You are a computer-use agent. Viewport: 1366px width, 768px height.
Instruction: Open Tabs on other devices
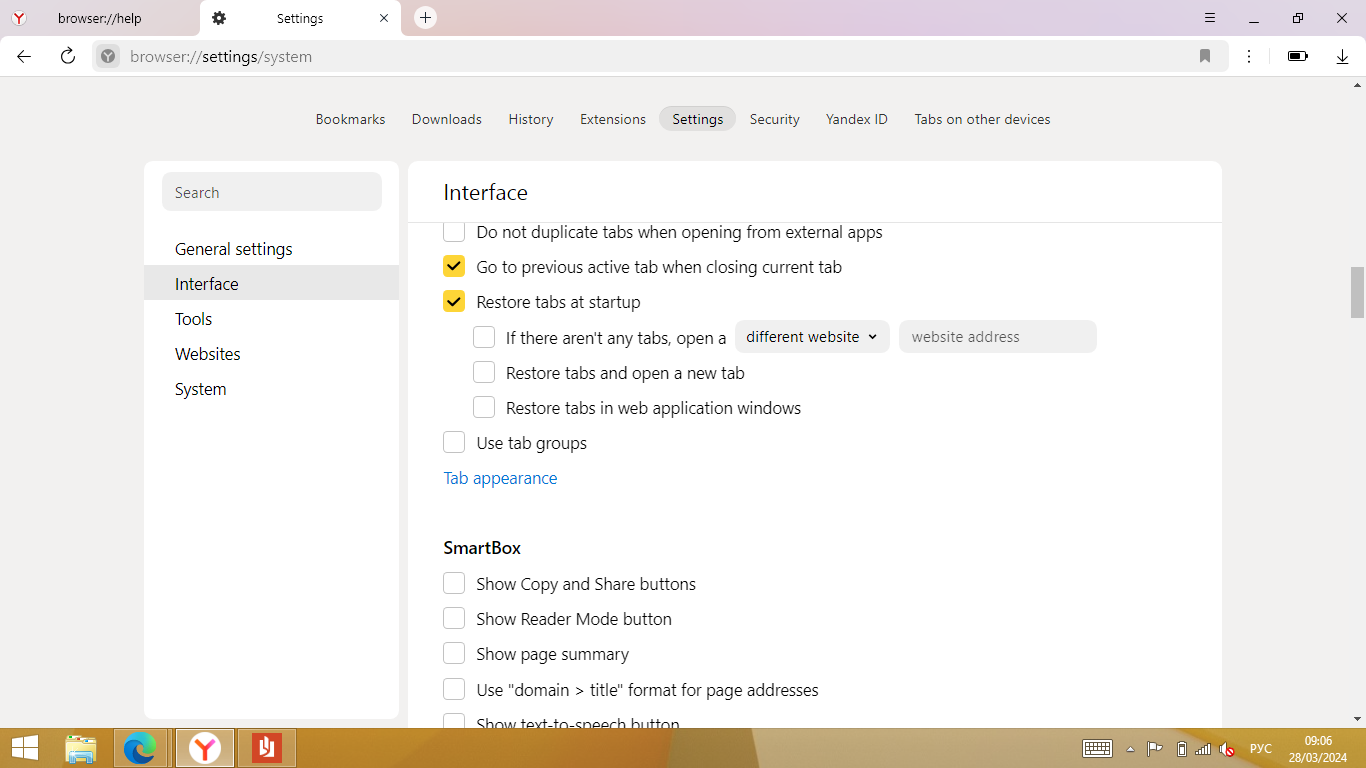tap(982, 119)
